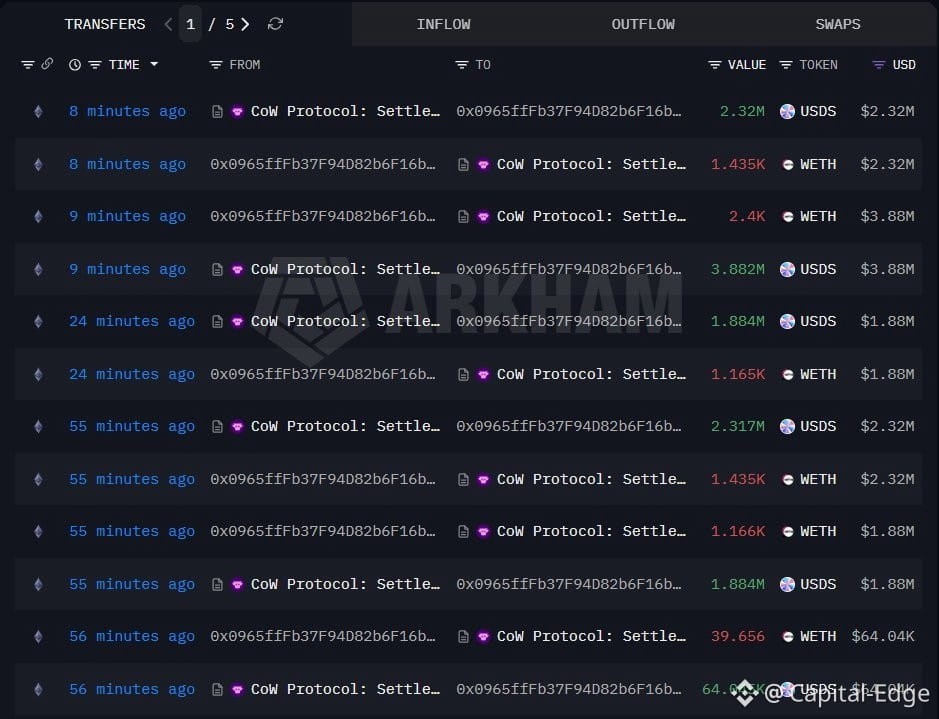Click the $64.04K amount in 39.656 WETH row
The image size is (939, 719).
click(883, 636)
